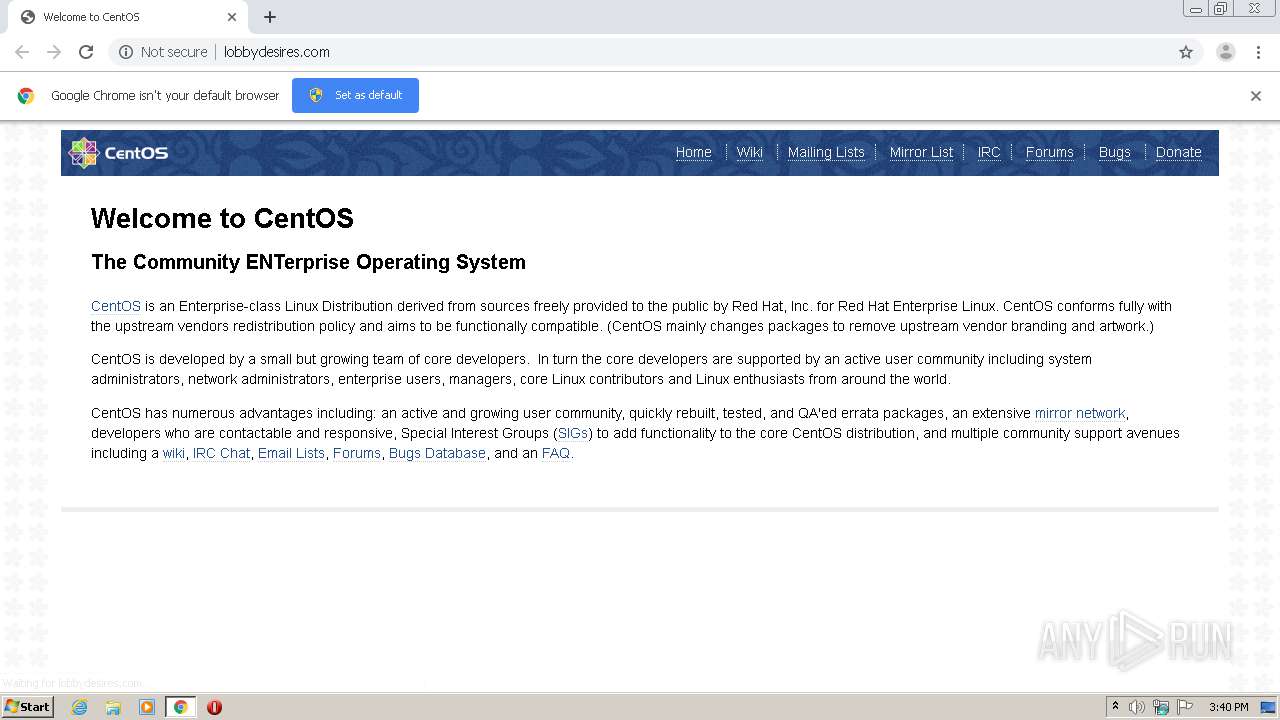The height and width of the screenshot is (720, 1280).
Task: Reload the page with refresh icon
Action: click(86, 52)
